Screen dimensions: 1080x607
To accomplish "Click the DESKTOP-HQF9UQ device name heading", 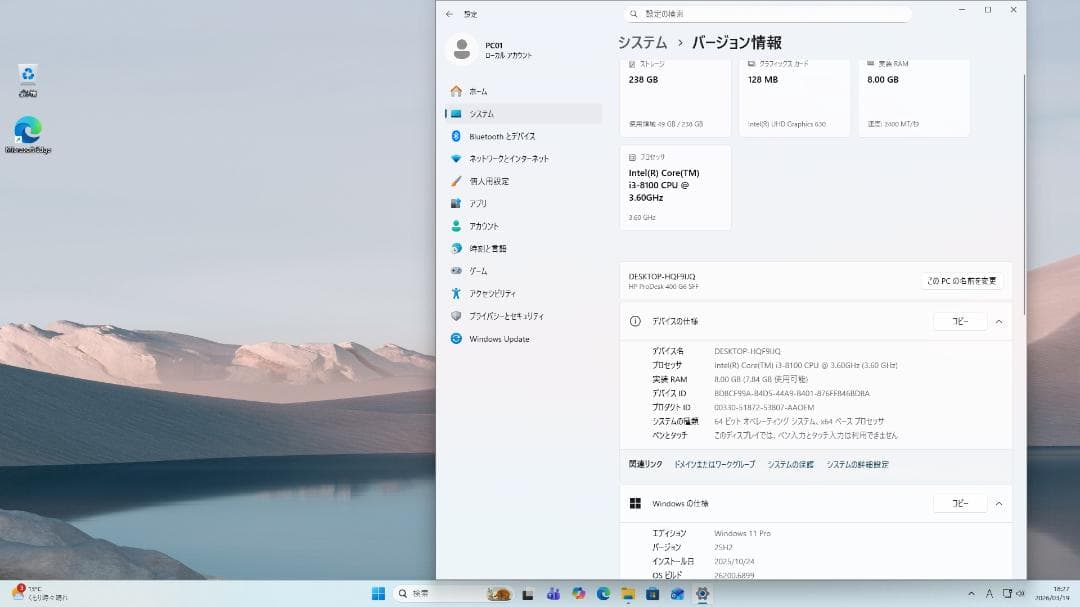I will click(x=662, y=276).
